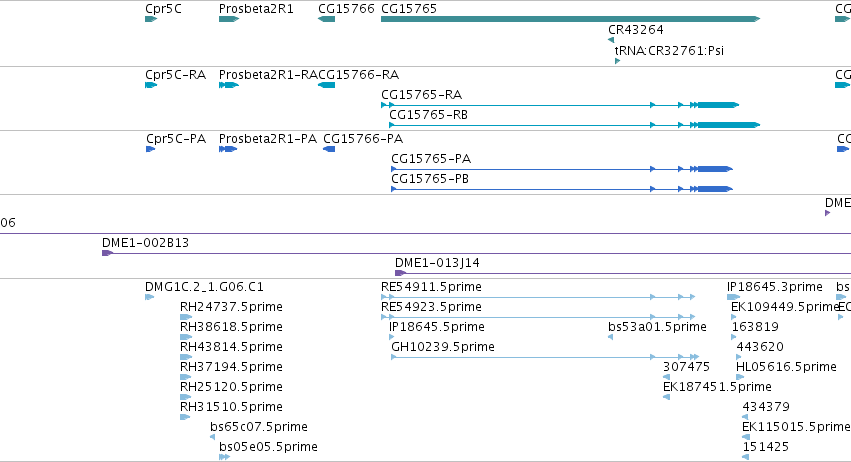The image size is (851, 462).
Task: Open the CG15765-RB transcript
Action: pos(428,115)
